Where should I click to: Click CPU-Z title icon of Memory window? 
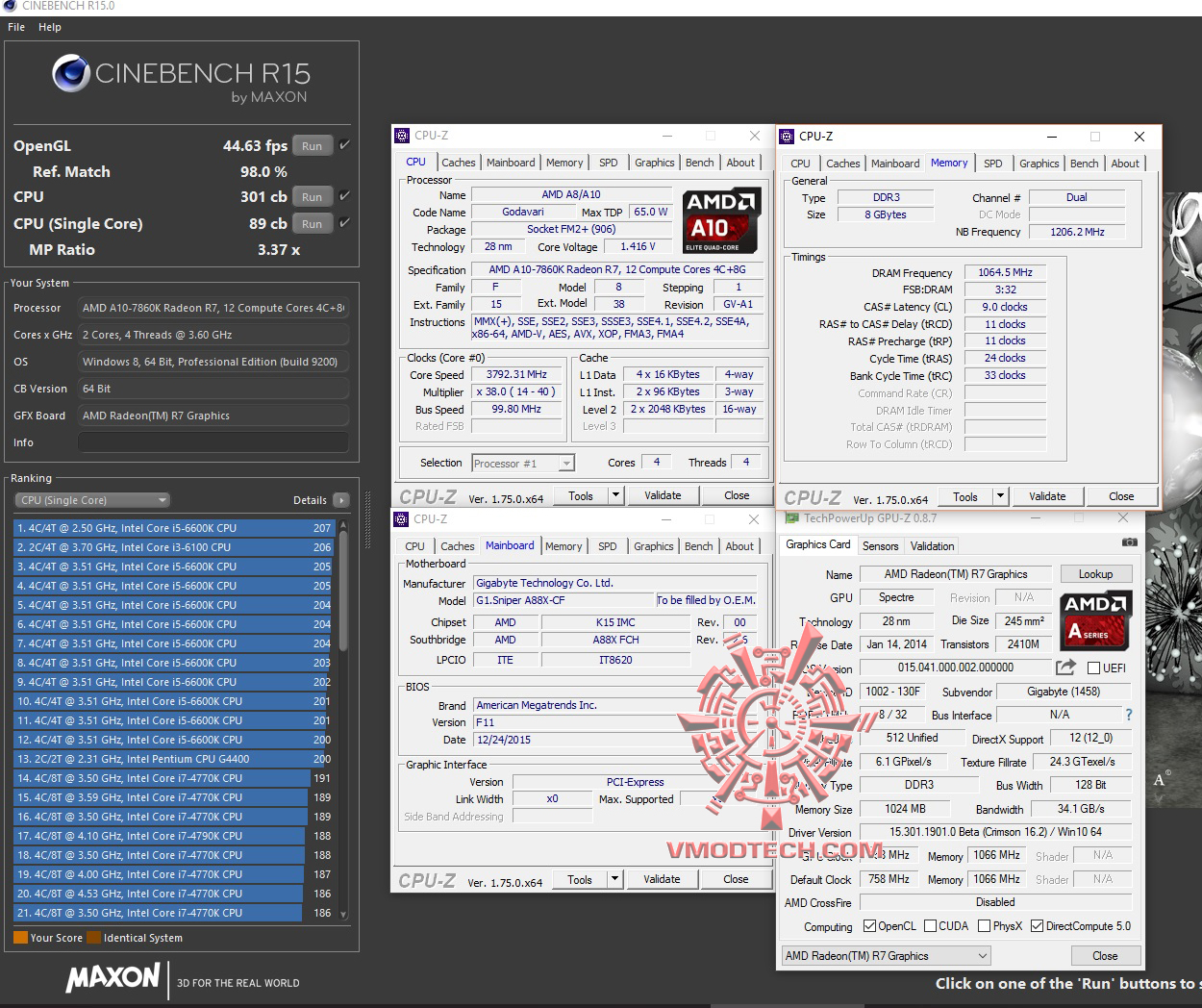click(x=788, y=137)
